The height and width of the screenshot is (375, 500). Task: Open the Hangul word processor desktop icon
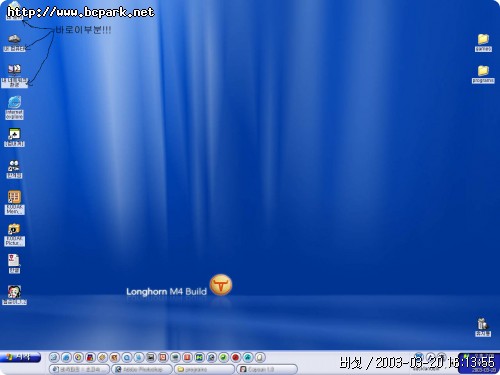click(x=14, y=264)
